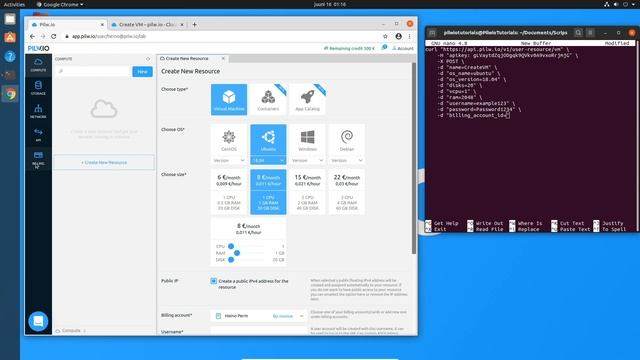Viewport: 640px width, 360px height.
Task: Open the Billing section in sidebar
Action: coord(38,158)
